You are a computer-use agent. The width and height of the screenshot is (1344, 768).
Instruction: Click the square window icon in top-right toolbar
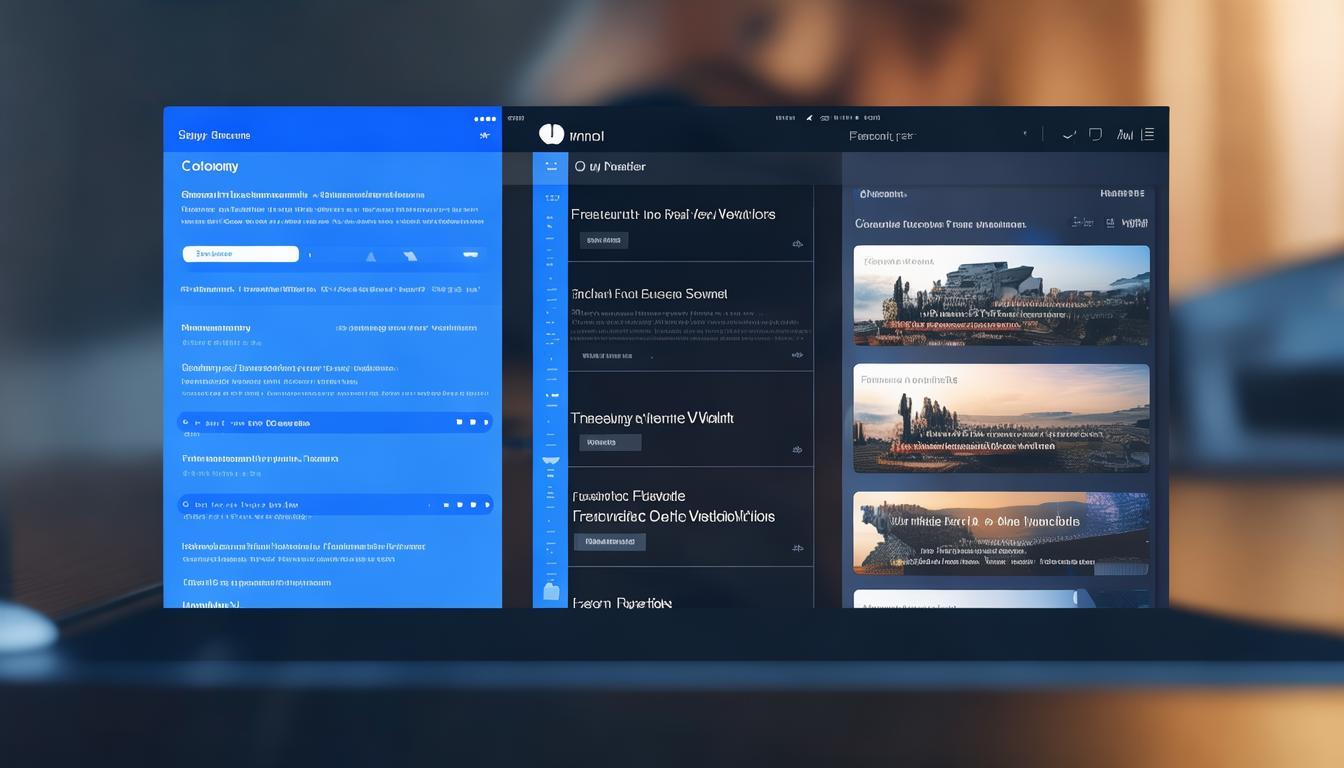[x=1095, y=134]
